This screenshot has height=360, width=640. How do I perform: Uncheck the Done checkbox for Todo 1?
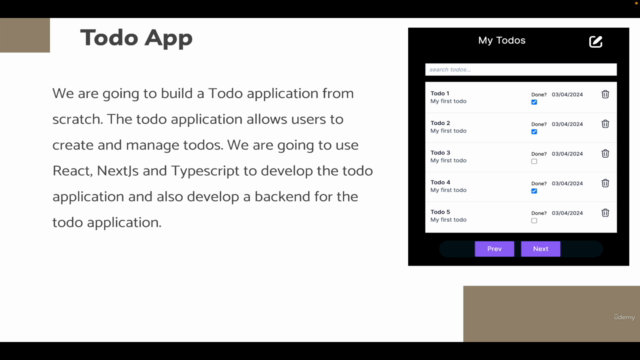534,102
